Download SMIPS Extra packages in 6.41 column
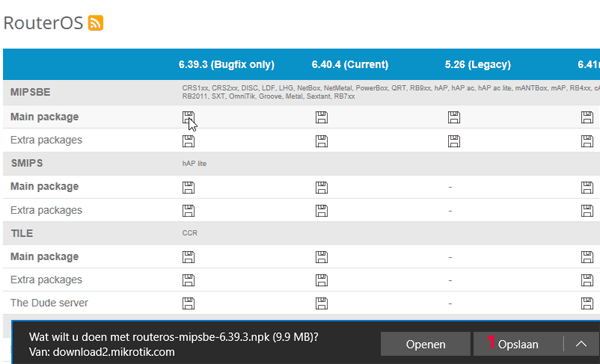Viewport: 600px width, 364px height. (x=587, y=211)
